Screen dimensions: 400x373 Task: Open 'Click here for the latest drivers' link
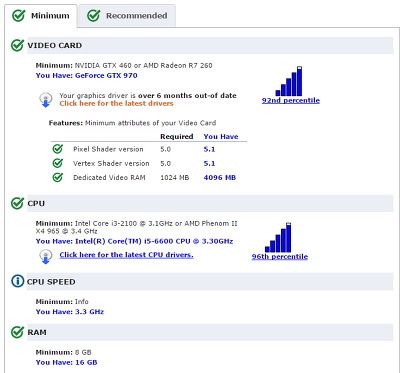[116, 103]
